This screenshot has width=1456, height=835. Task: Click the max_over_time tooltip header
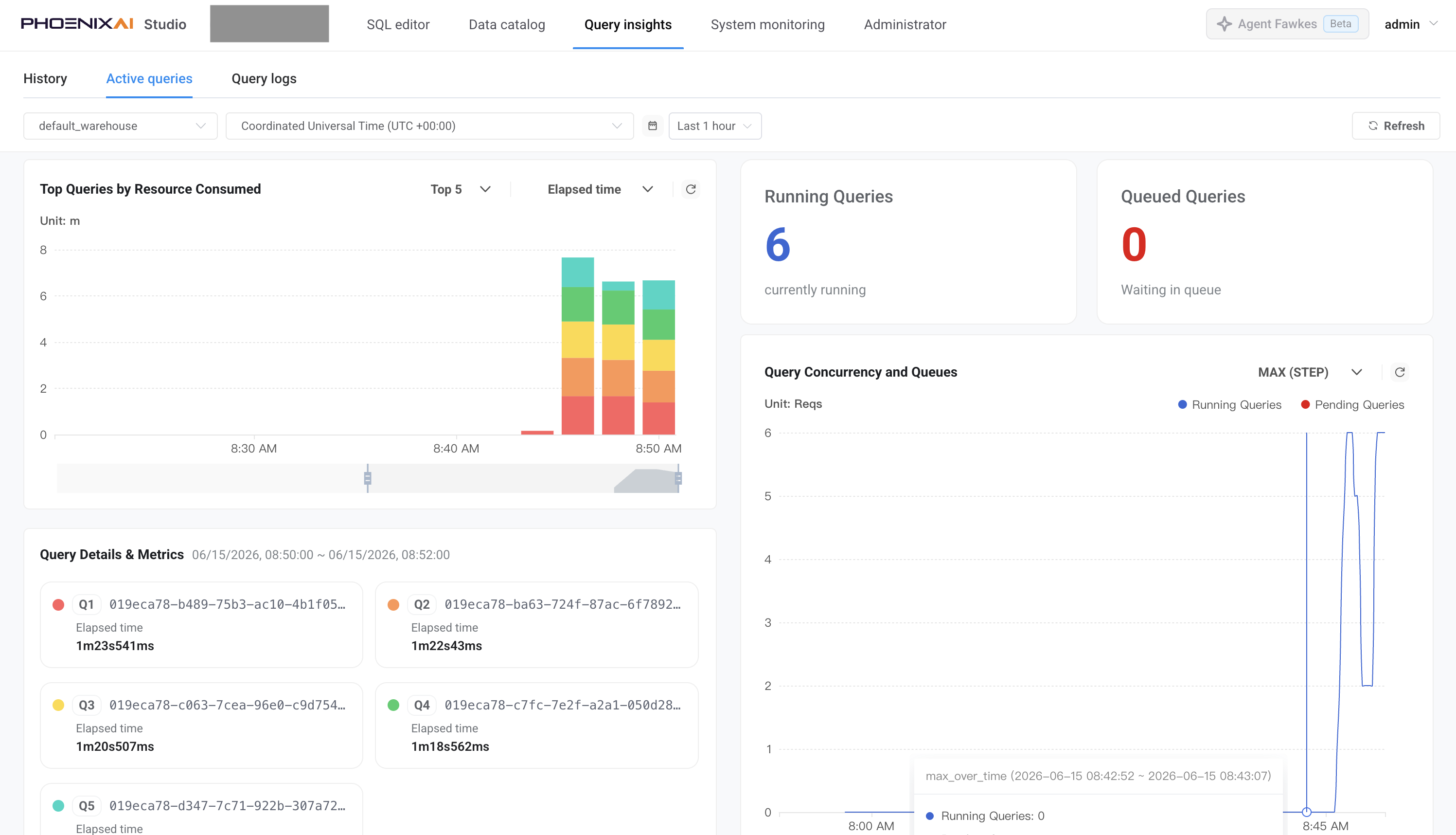[1098, 776]
